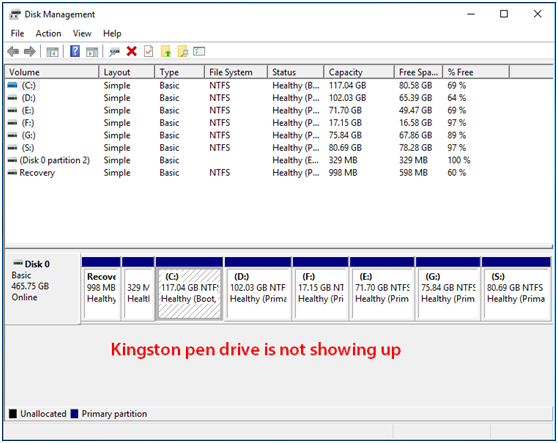The image size is (558, 443).
Task: Click the Properties checkmark page icon
Action: coord(148,51)
